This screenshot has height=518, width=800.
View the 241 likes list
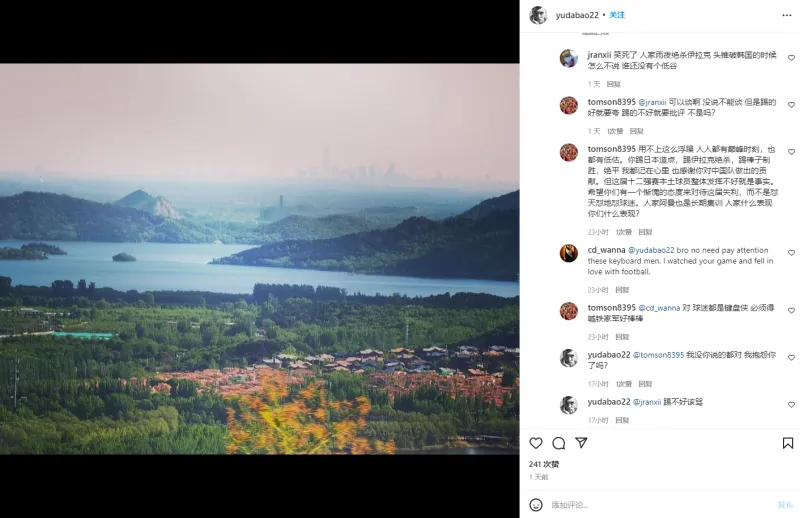[544, 464]
